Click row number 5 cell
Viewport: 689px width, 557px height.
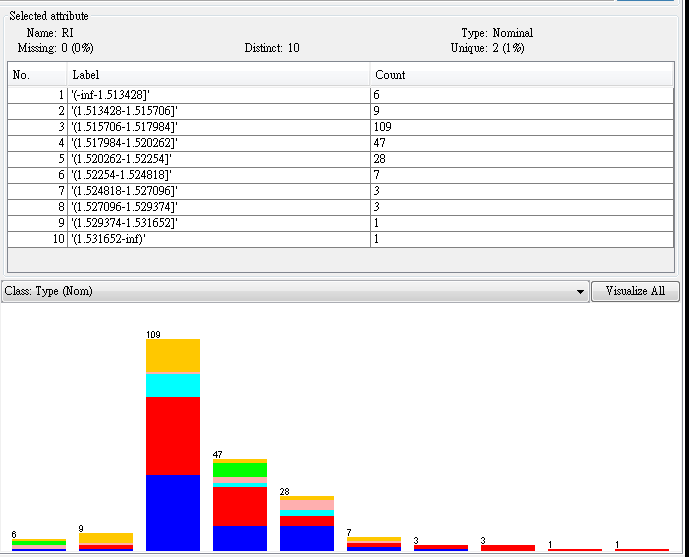(x=37, y=159)
